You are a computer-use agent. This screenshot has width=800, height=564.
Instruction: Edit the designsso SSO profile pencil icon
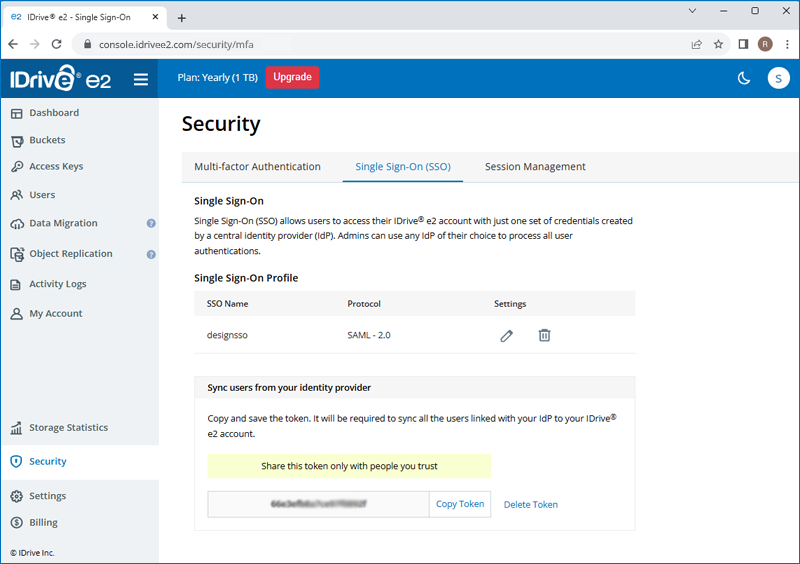click(x=506, y=336)
